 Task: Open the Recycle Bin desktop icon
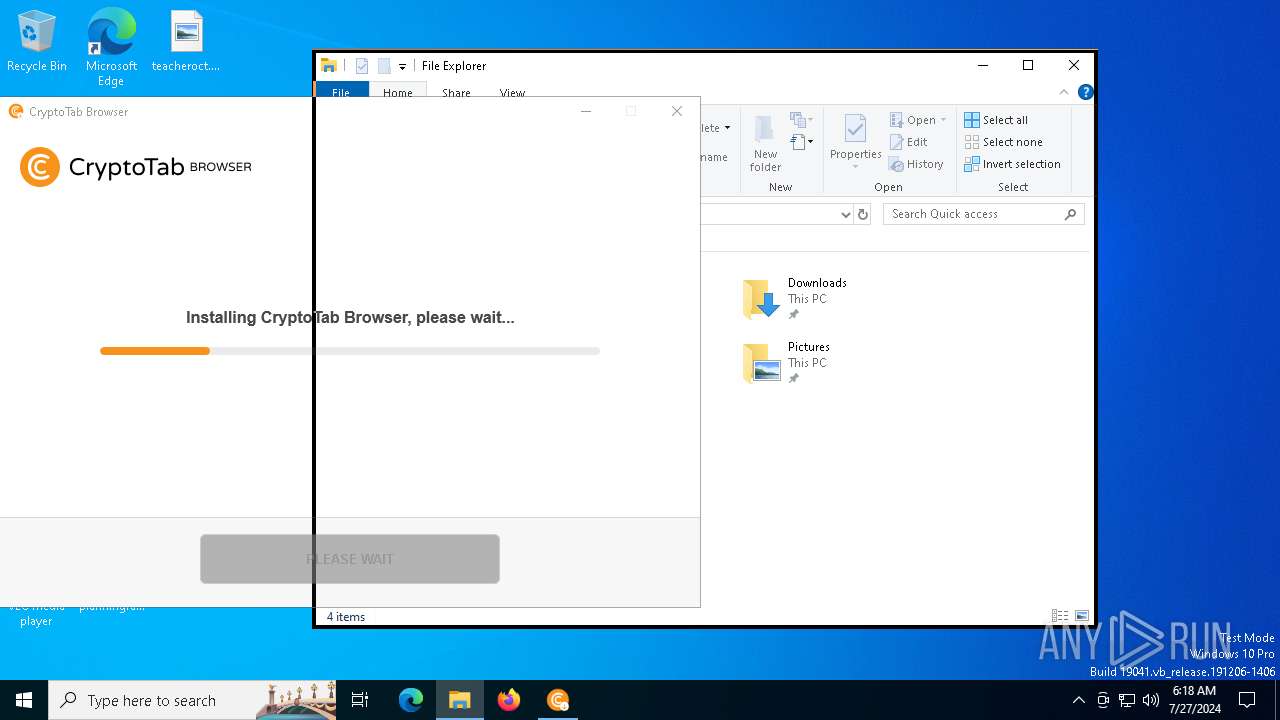[37, 42]
